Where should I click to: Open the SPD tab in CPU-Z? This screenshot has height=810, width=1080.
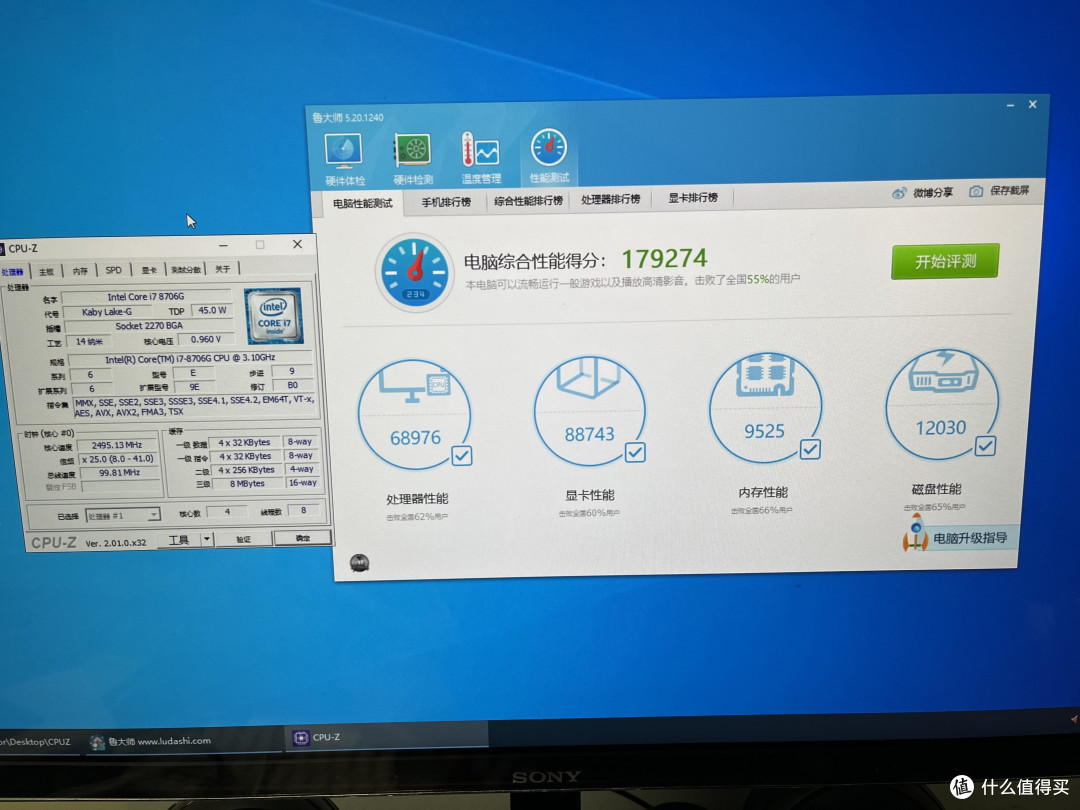(x=113, y=269)
